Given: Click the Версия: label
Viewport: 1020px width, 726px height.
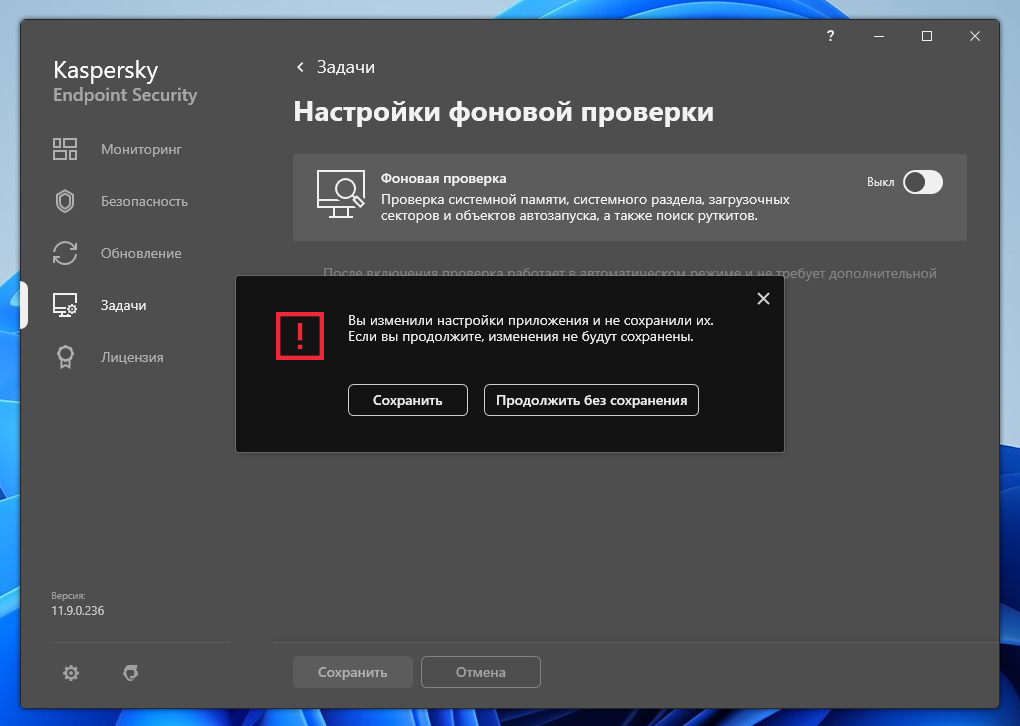Looking at the screenshot, I should click(68, 595).
